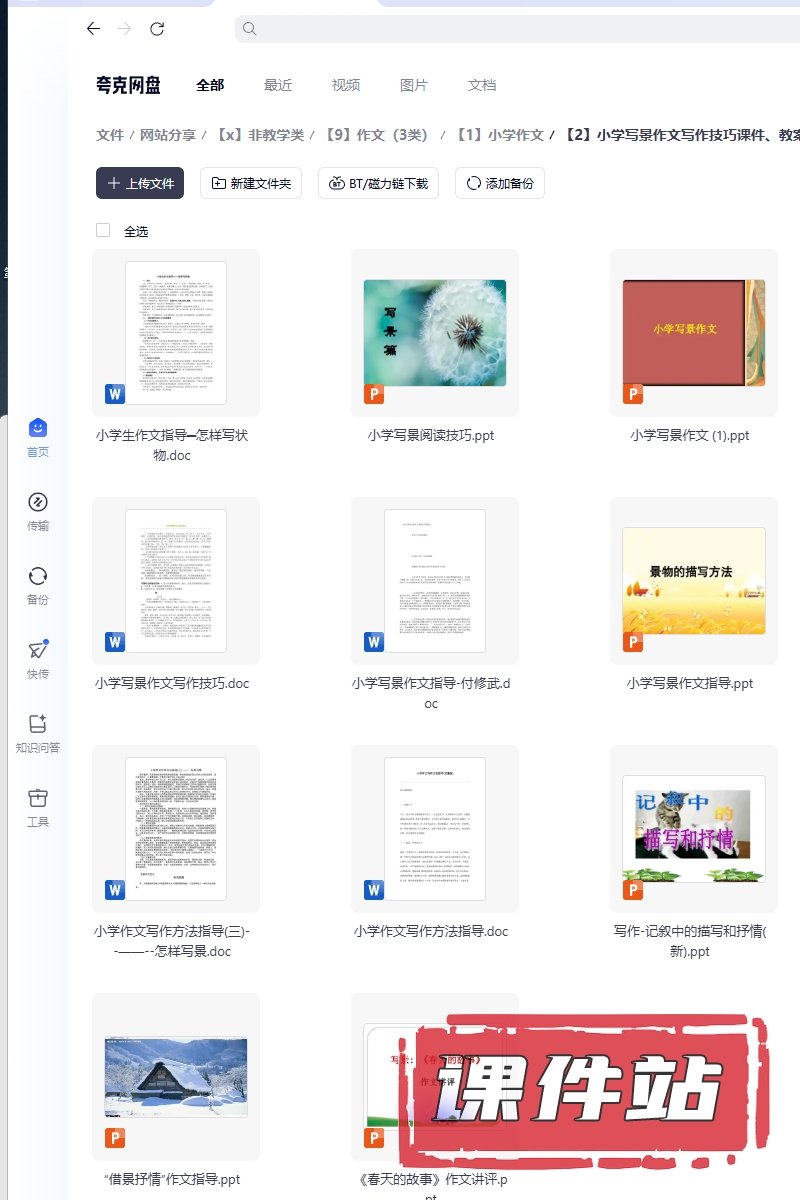Click the 新建文件夹 button

click(x=251, y=183)
